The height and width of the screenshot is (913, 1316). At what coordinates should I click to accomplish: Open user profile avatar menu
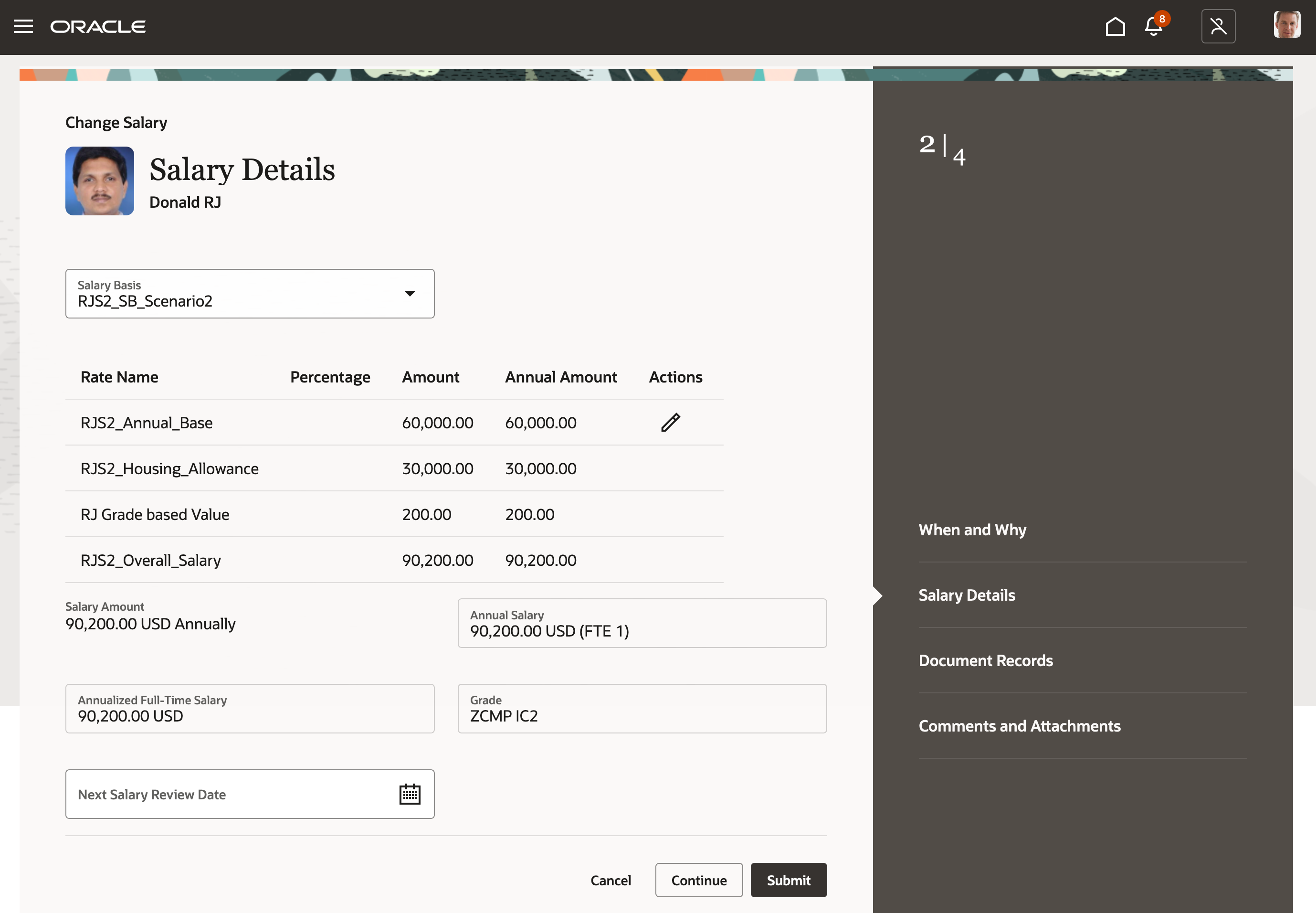[x=1286, y=25]
